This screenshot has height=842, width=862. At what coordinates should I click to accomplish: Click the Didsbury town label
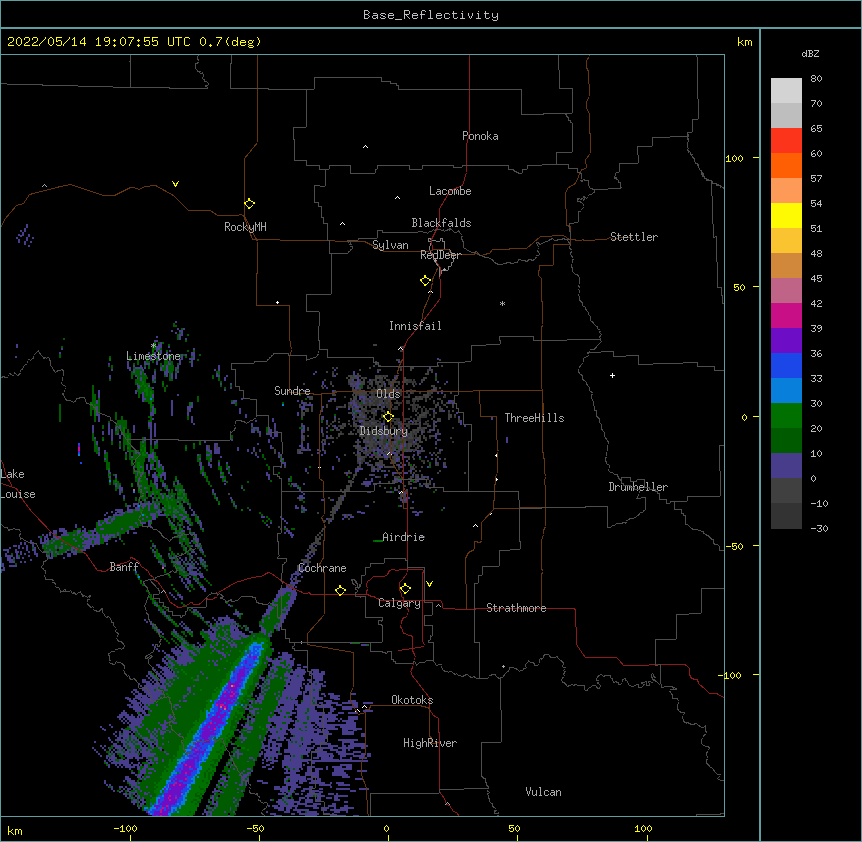point(384,431)
